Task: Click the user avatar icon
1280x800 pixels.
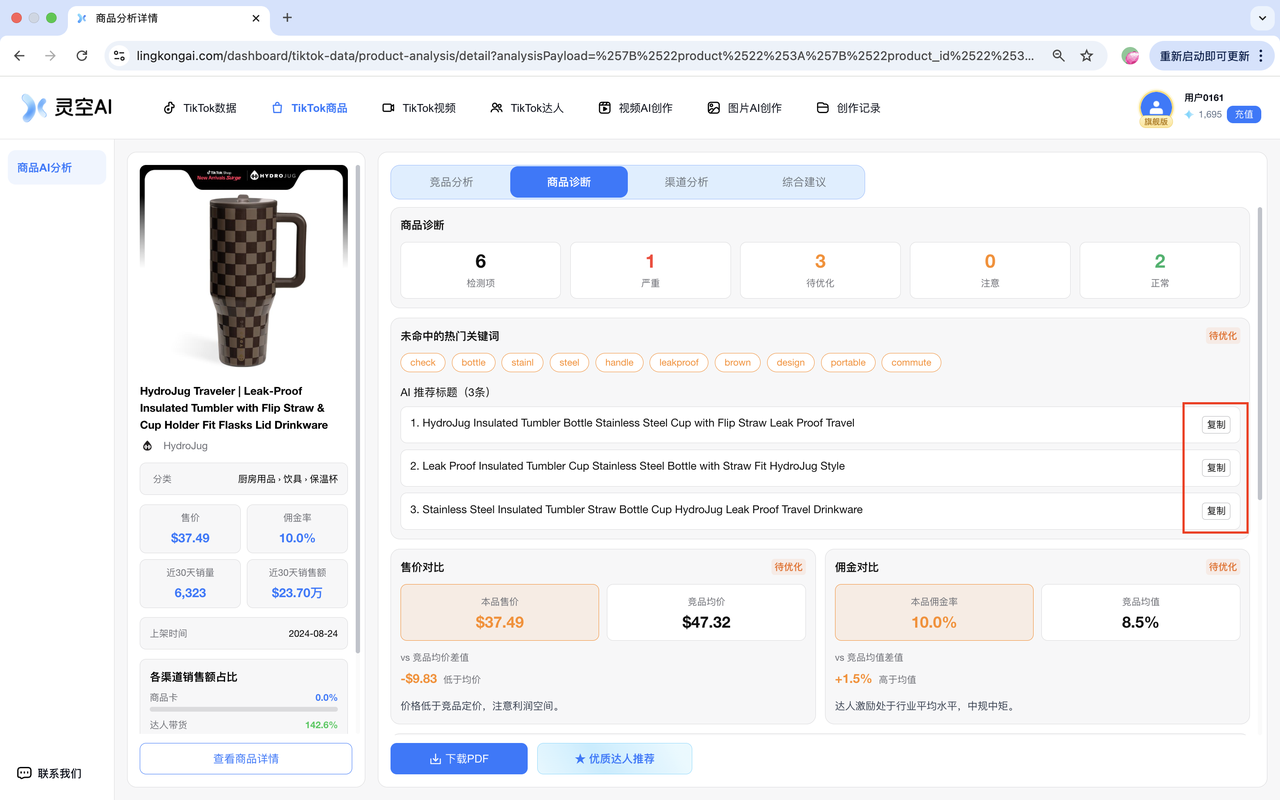Action: tap(1156, 107)
